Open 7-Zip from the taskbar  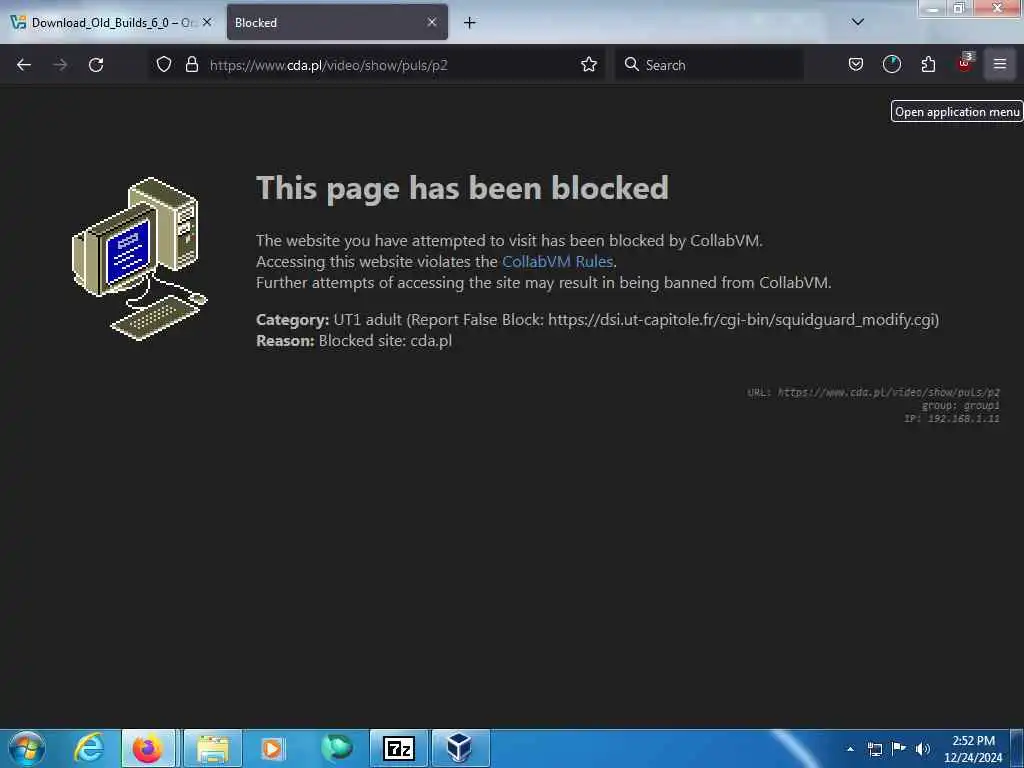(x=398, y=748)
